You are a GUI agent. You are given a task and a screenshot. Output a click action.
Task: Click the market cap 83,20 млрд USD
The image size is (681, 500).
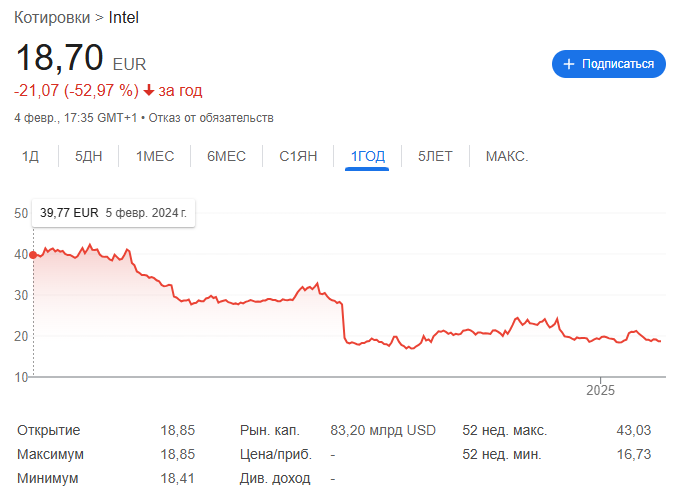pyautogui.click(x=383, y=430)
